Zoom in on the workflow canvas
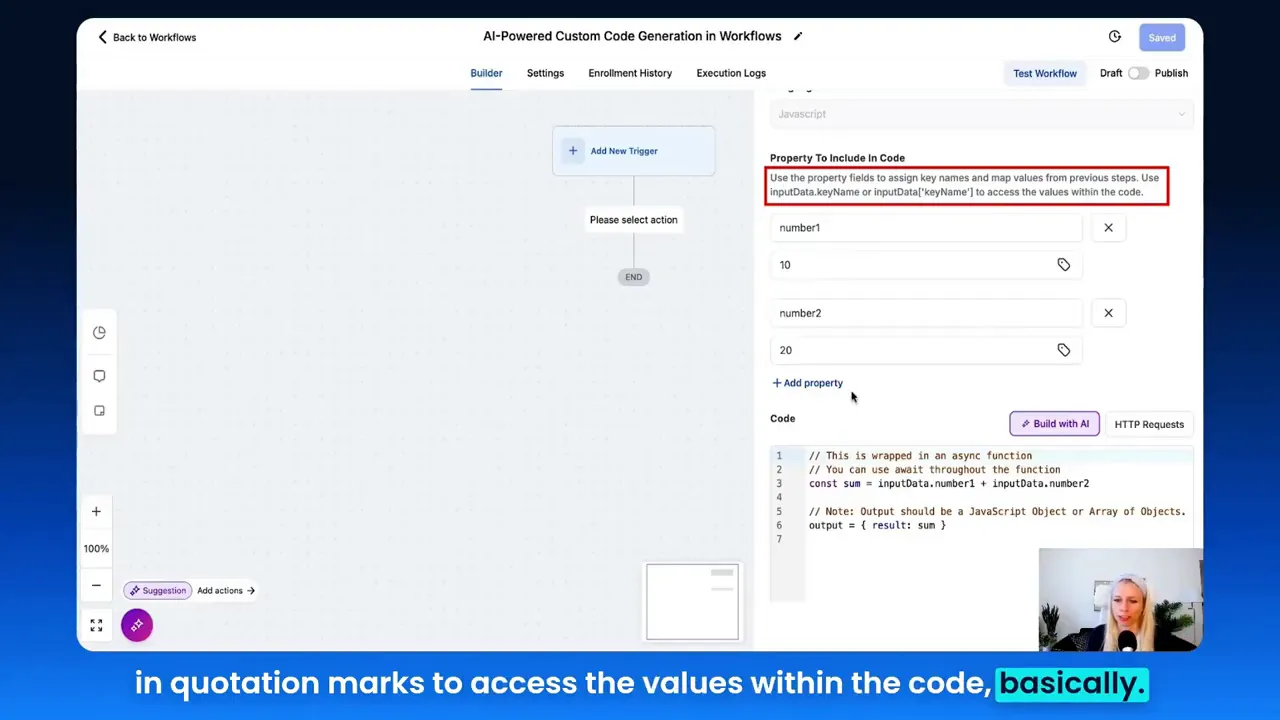This screenshot has height=720, width=1280. (x=96, y=511)
